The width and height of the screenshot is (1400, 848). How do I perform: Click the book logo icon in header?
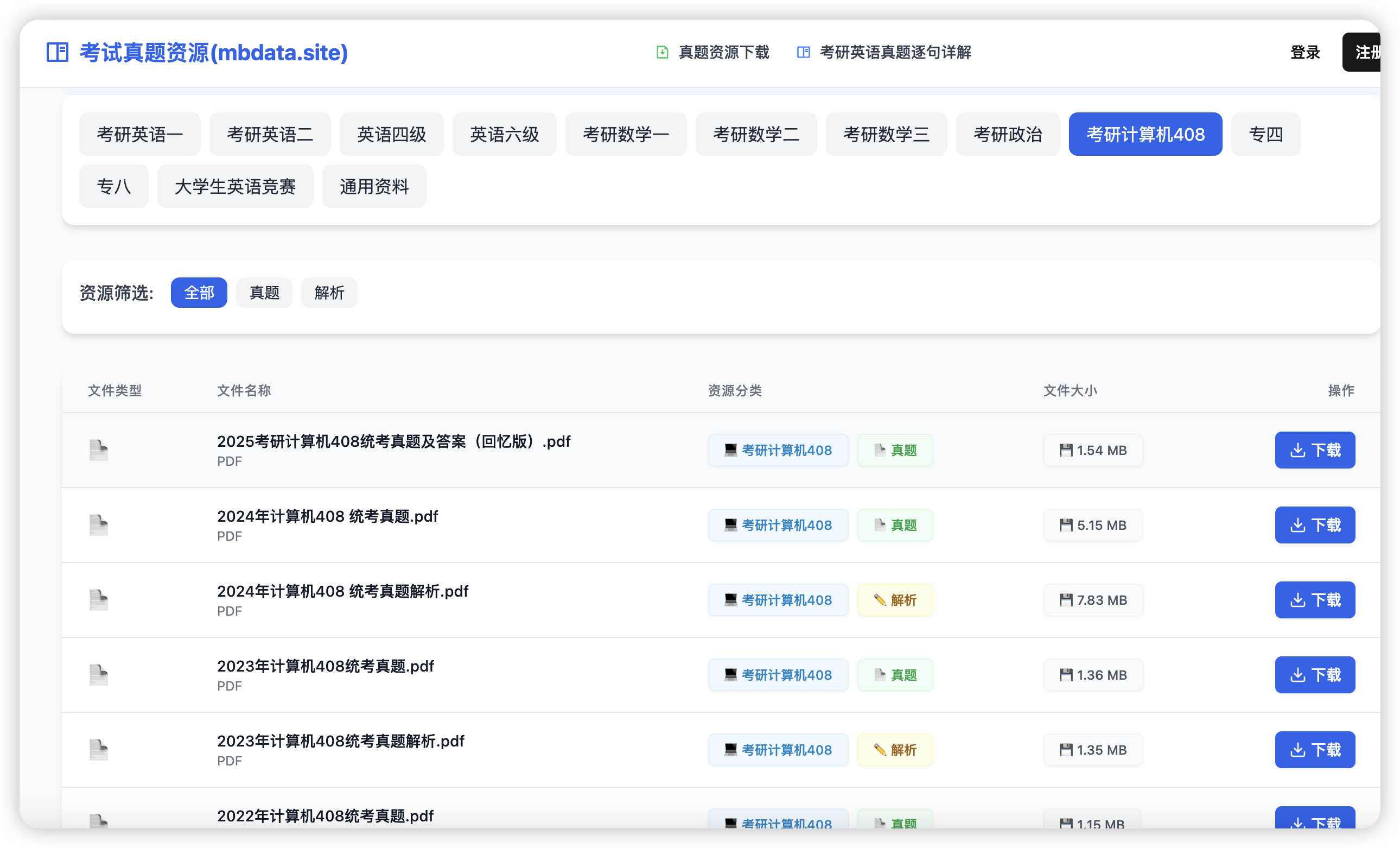click(58, 52)
